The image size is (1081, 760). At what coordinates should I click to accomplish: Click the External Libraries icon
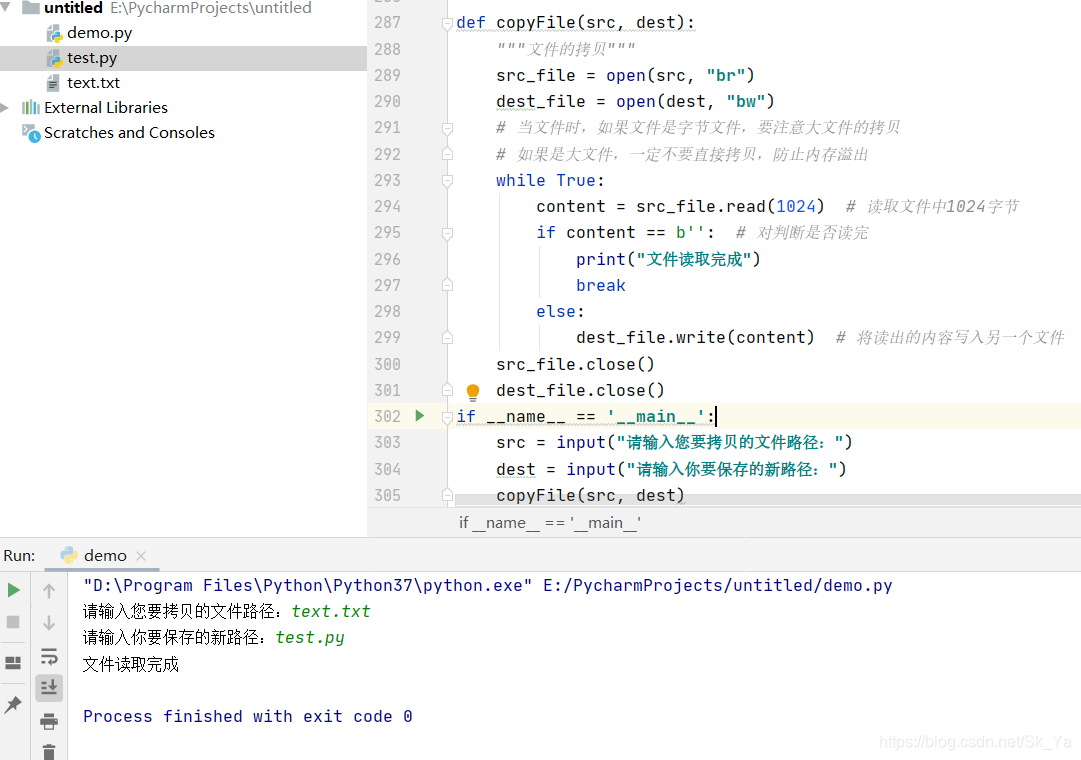tap(30, 108)
